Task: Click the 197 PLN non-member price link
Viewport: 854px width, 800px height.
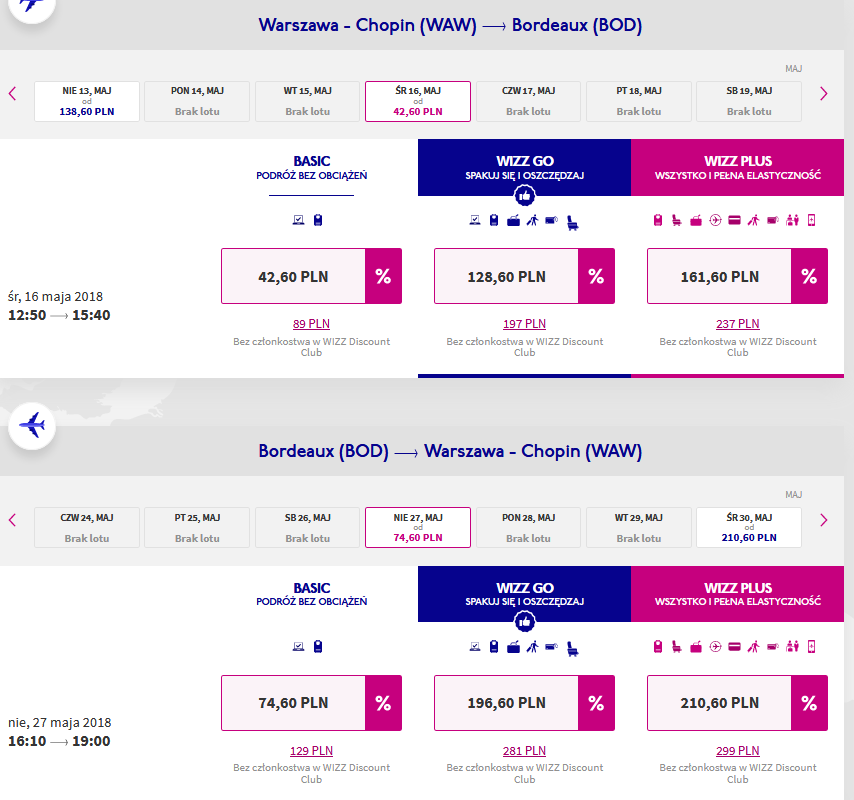Action: [524, 324]
